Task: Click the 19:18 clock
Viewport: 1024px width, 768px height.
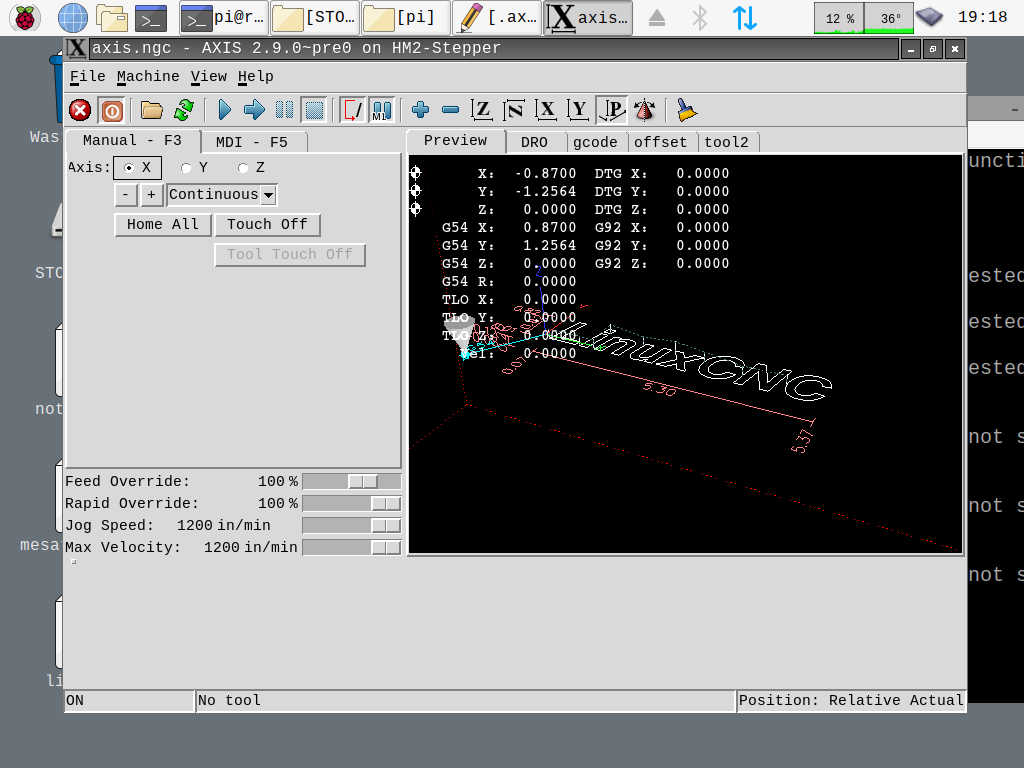Action: (x=982, y=18)
